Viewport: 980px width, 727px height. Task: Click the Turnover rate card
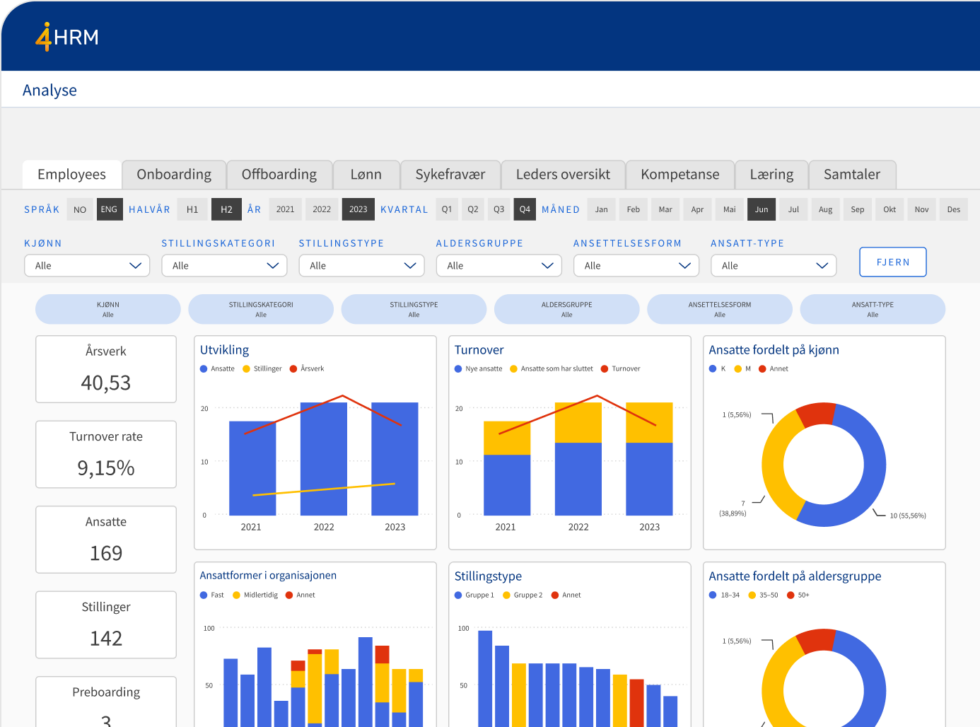(x=106, y=453)
